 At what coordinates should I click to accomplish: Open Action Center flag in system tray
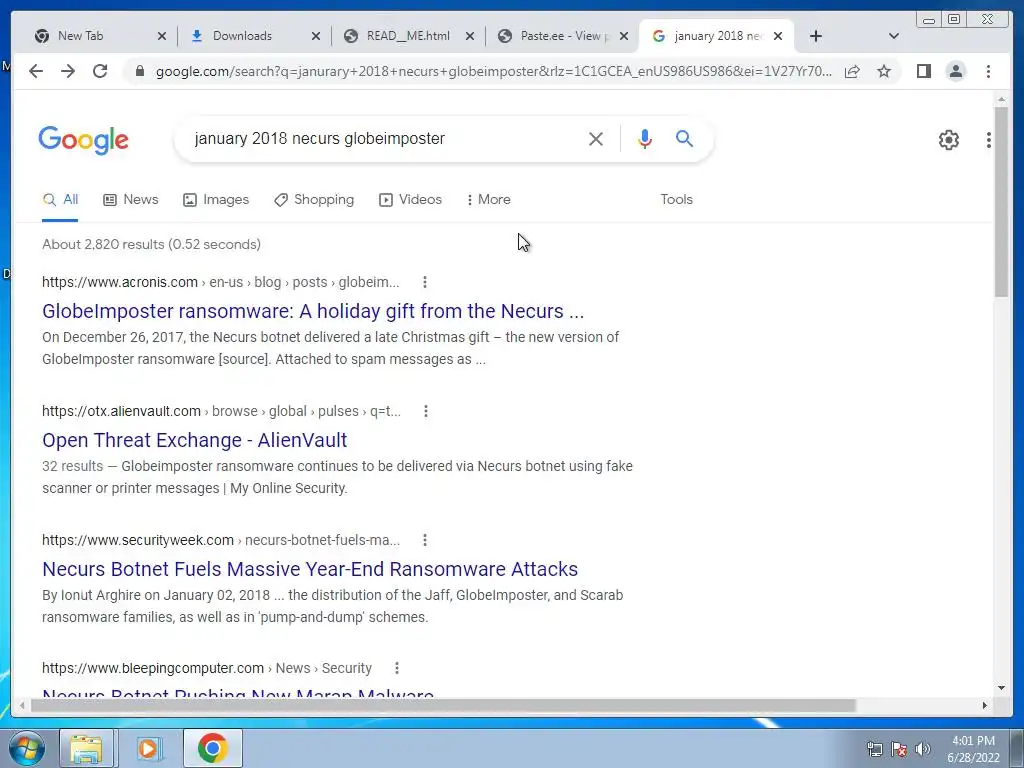click(x=899, y=748)
